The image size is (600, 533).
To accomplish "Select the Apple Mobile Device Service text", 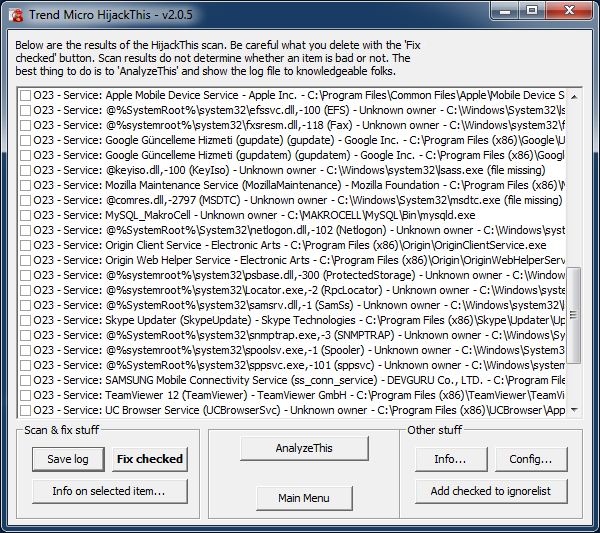I will click(299, 95).
